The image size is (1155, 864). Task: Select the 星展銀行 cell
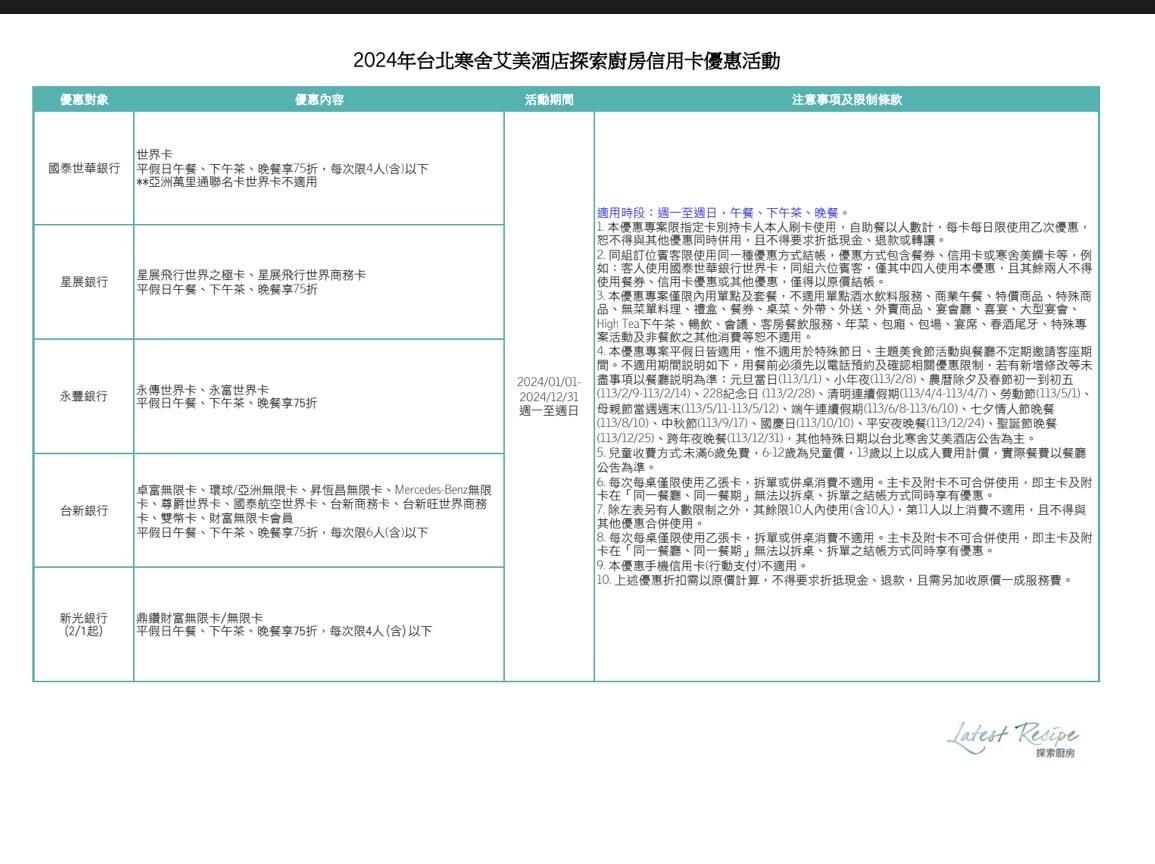pos(84,282)
